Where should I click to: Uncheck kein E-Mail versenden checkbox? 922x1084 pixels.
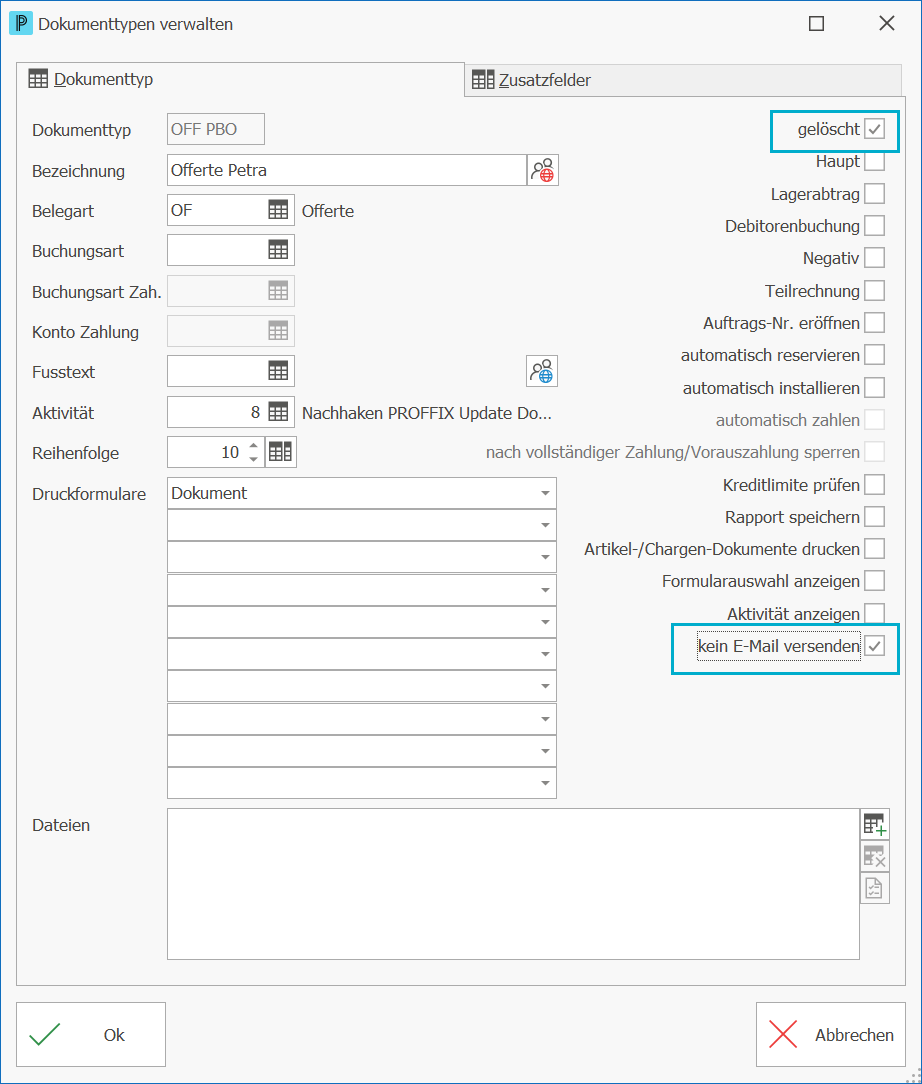874,646
